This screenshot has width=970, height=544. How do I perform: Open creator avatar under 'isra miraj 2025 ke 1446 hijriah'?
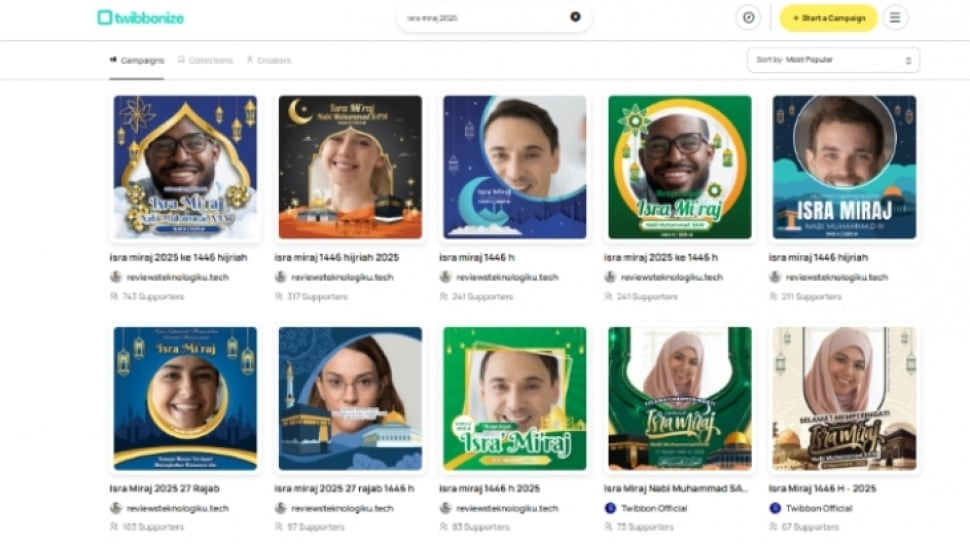116,277
